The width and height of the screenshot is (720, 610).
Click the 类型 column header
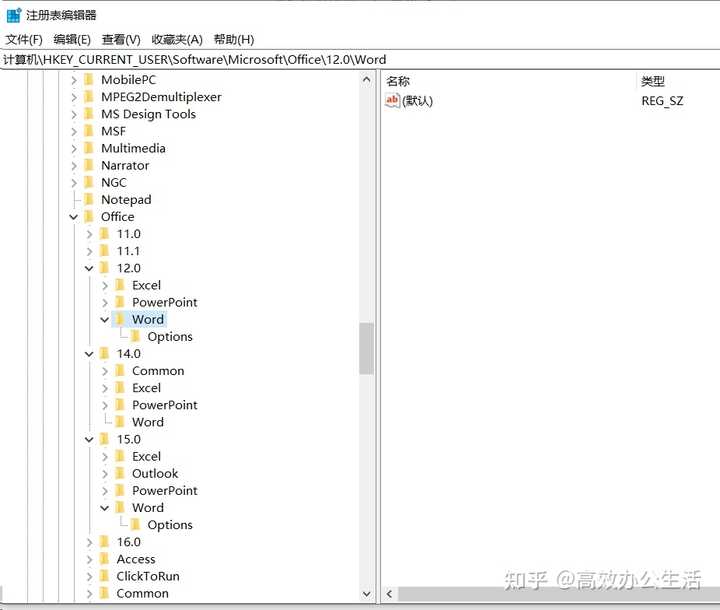click(652, 81)
